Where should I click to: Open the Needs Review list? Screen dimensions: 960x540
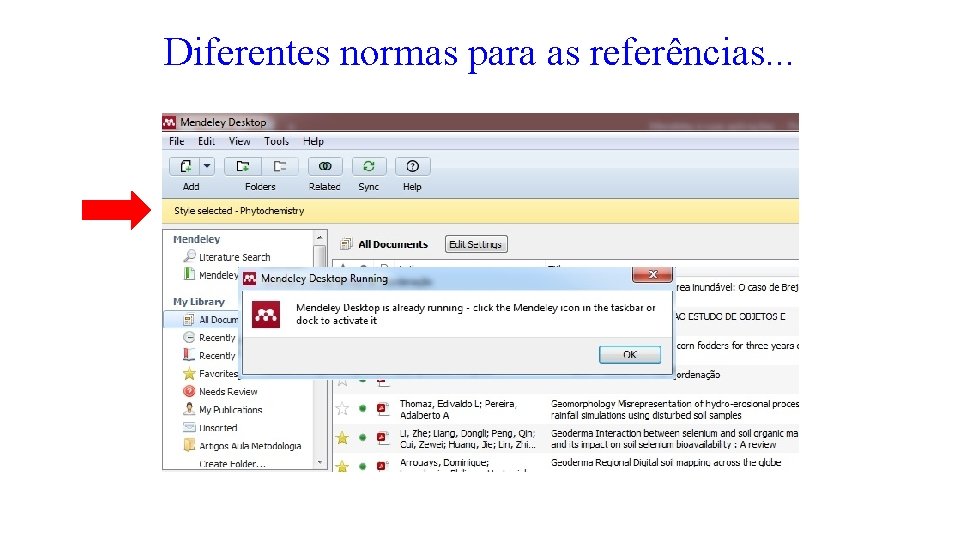point(228,392)
